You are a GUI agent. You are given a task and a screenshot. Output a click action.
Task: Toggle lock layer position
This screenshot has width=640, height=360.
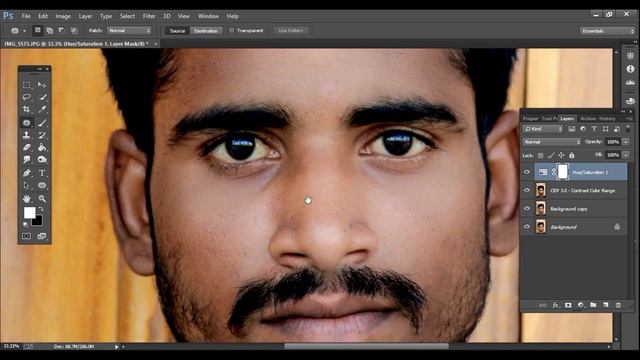point(561,155)
